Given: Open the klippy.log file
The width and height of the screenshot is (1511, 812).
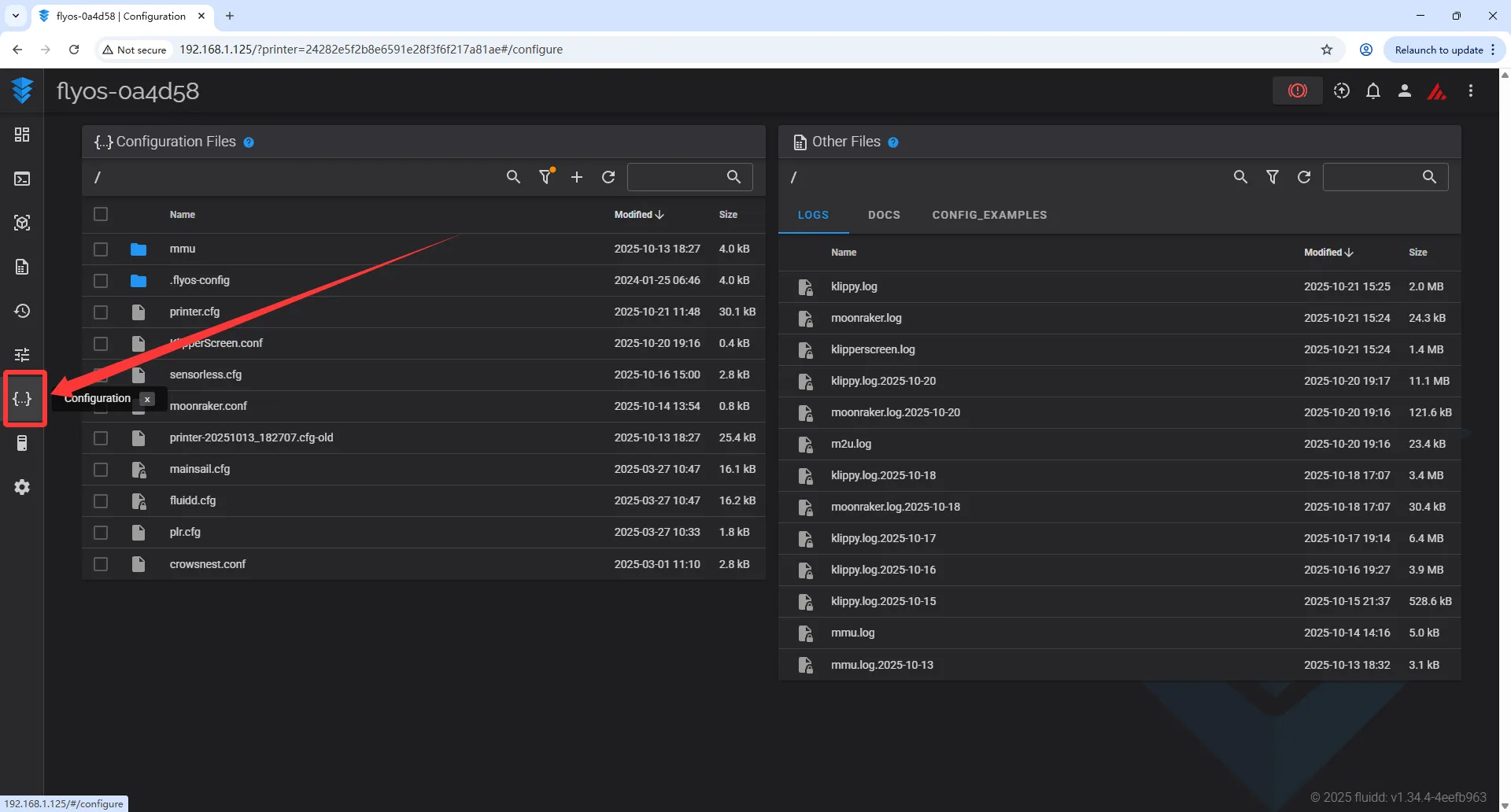Looking at the screenshot, I should point(854,286).
